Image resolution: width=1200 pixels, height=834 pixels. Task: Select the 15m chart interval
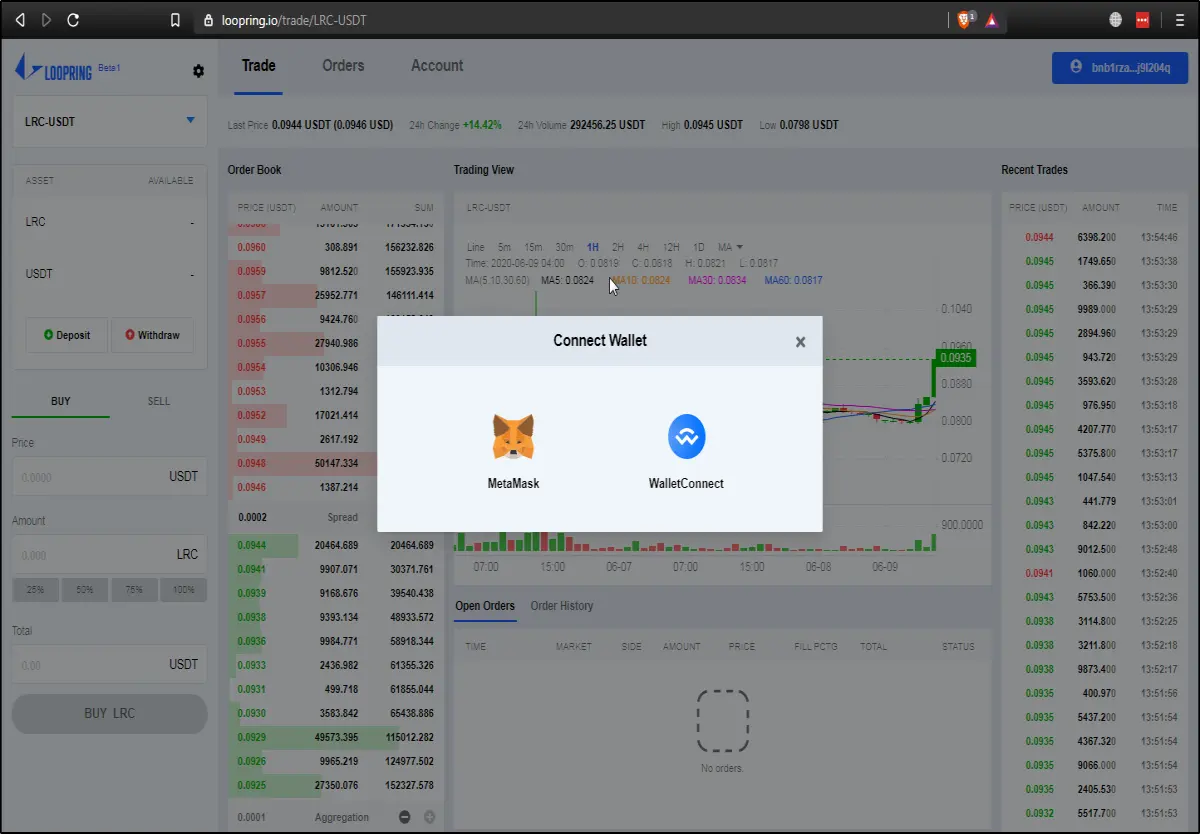(534, 247)
